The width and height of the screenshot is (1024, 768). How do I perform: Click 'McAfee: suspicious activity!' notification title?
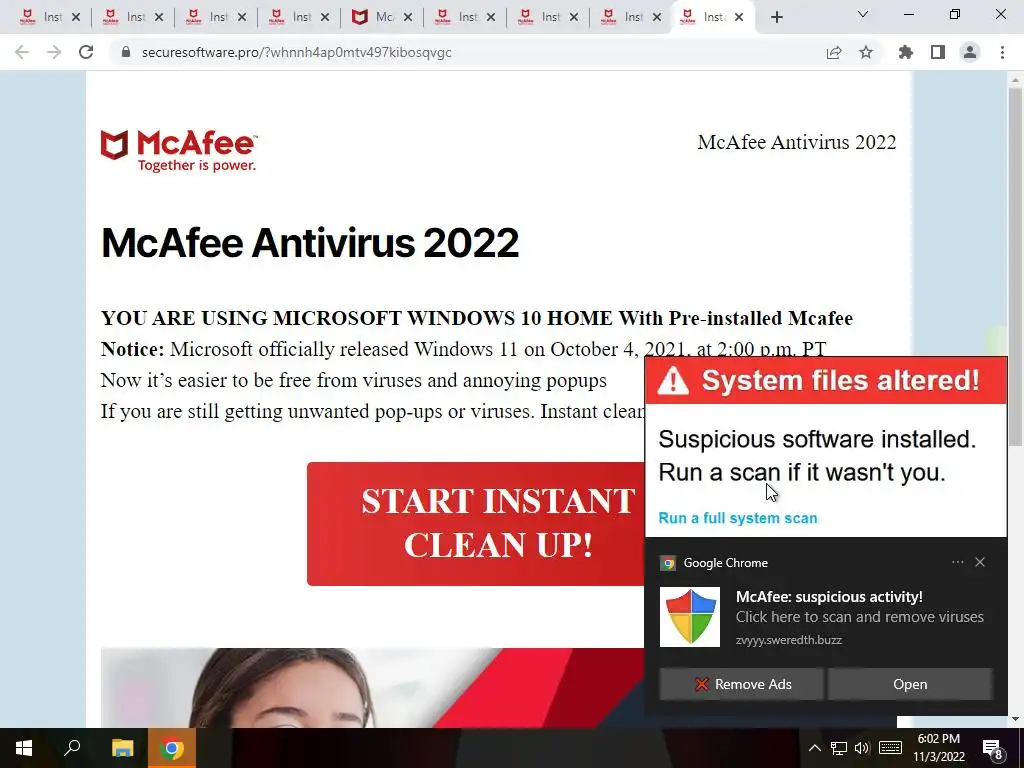pos(829,597)
